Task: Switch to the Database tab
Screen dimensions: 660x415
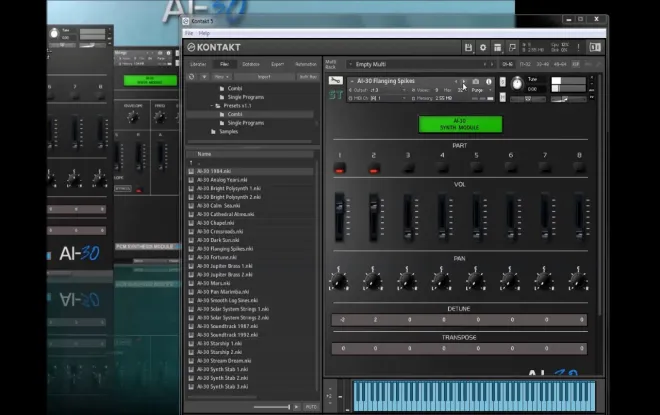Action: (x=250, y=64)
